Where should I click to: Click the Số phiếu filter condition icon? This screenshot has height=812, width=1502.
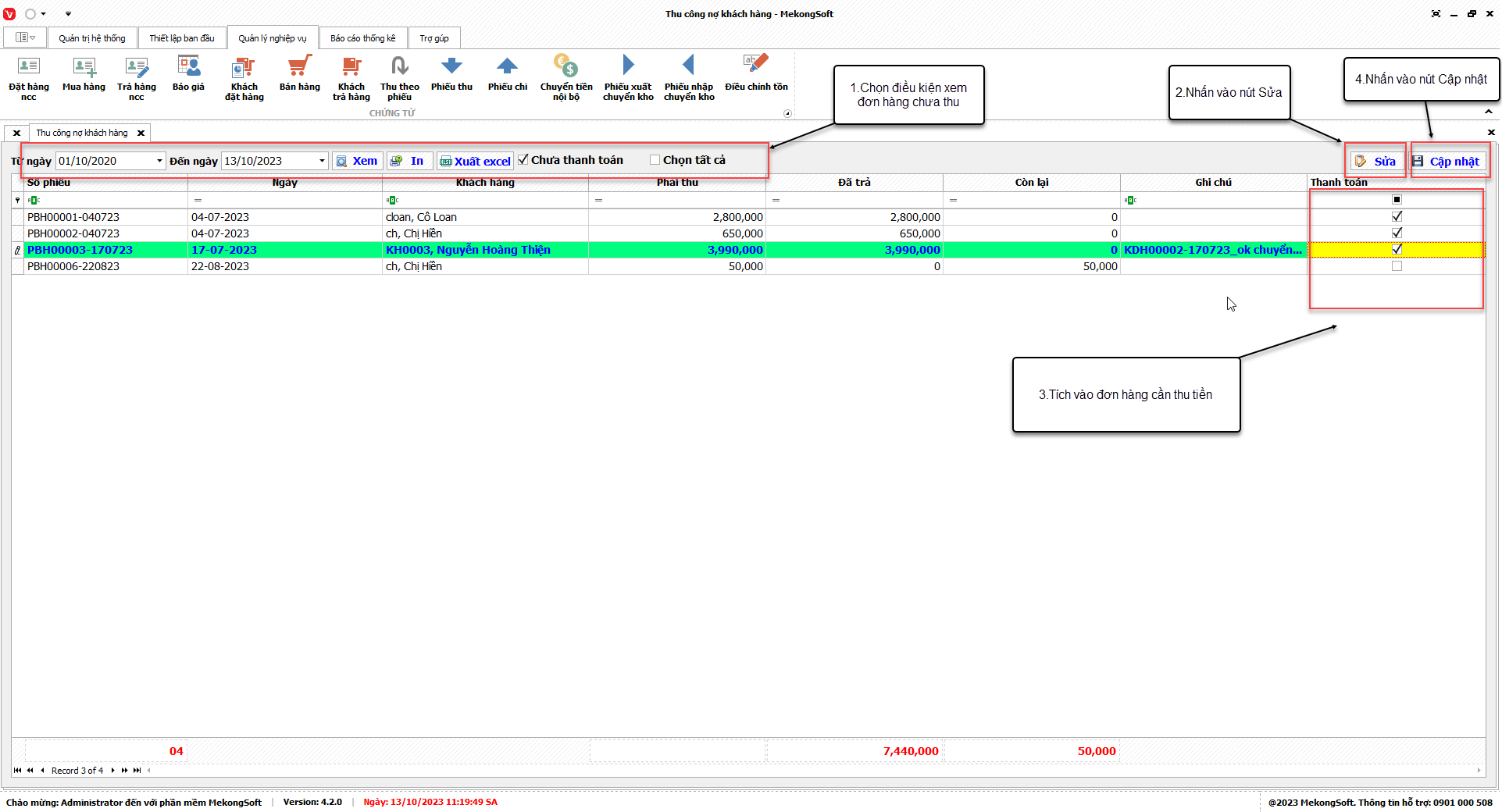[34, 201]
